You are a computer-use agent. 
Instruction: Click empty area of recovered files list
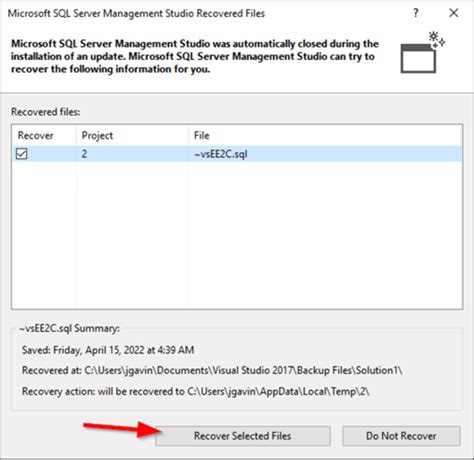tap(237, 235)
